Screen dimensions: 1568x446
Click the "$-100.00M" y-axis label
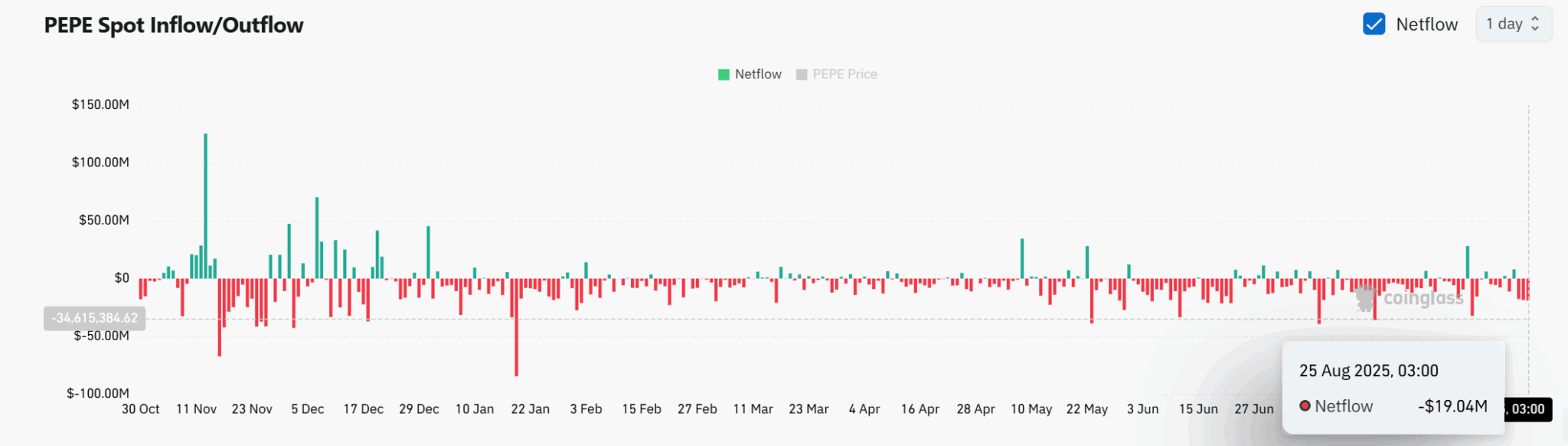pyautogui.click(x=98, y=393)
